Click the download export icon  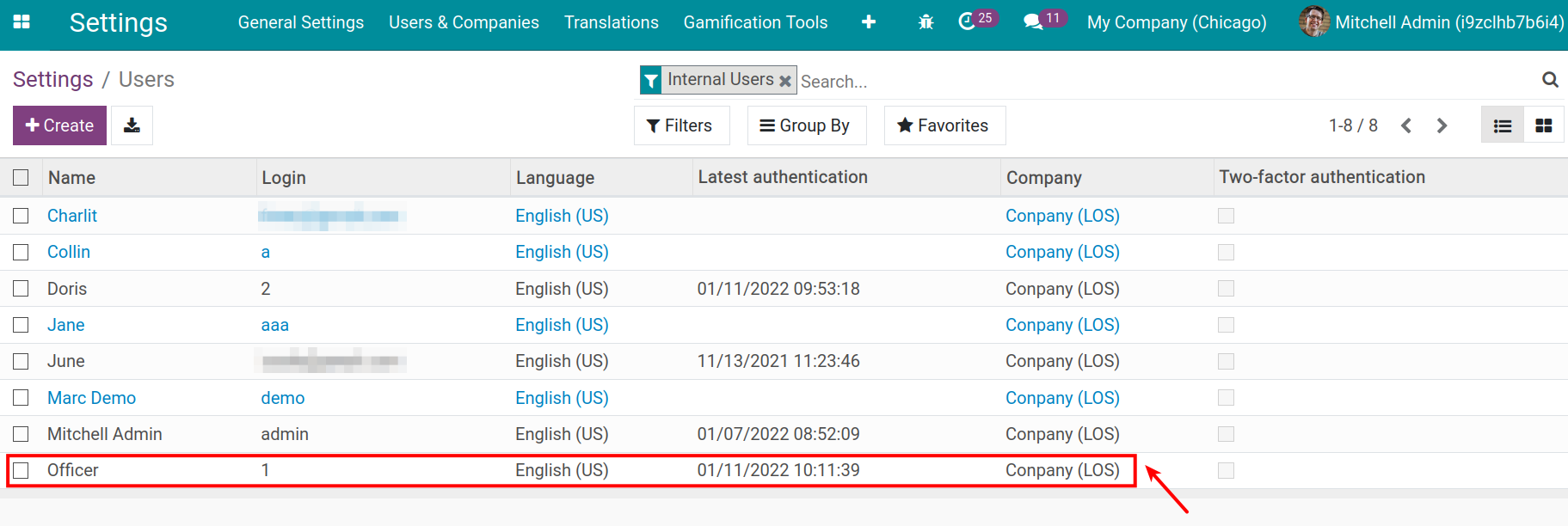tap(132, 125)
